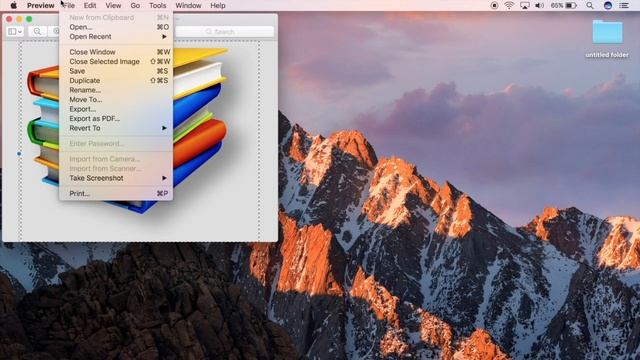640x360 pixels.
Task: Open the untitled folder on desktop
Action: point(607,38)
